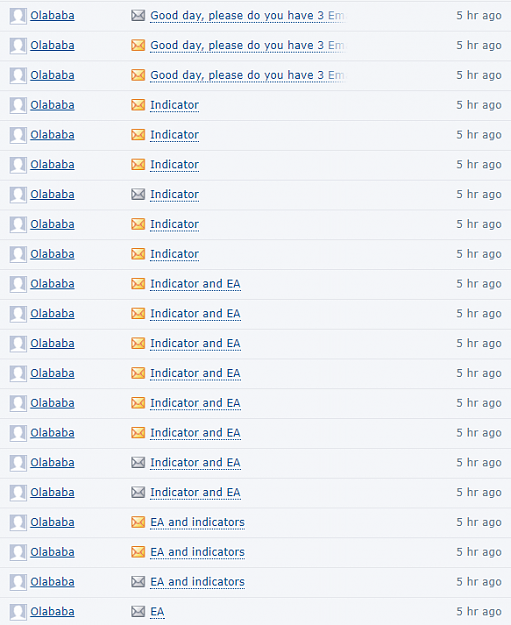Click the gray envelope beside EA and indicators

(138, 582)
